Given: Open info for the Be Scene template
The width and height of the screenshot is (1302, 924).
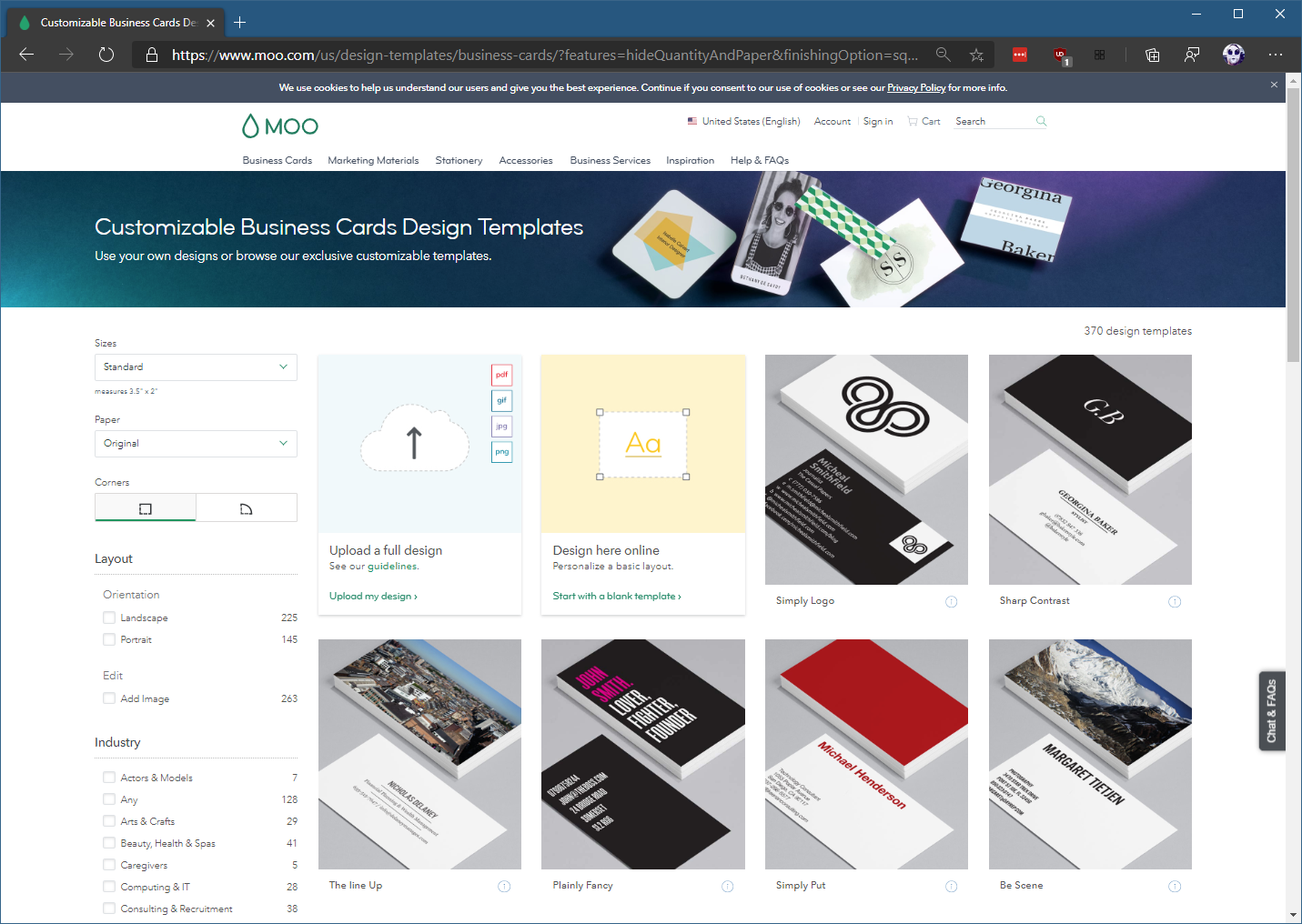Looking at the screenshot, I should [1174, 886].
